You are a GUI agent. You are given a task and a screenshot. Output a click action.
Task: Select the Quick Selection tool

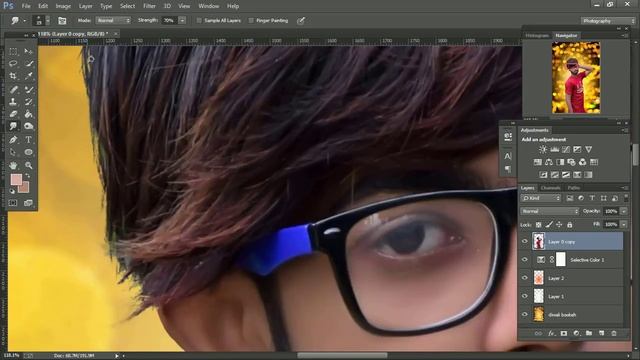point(28,64)
